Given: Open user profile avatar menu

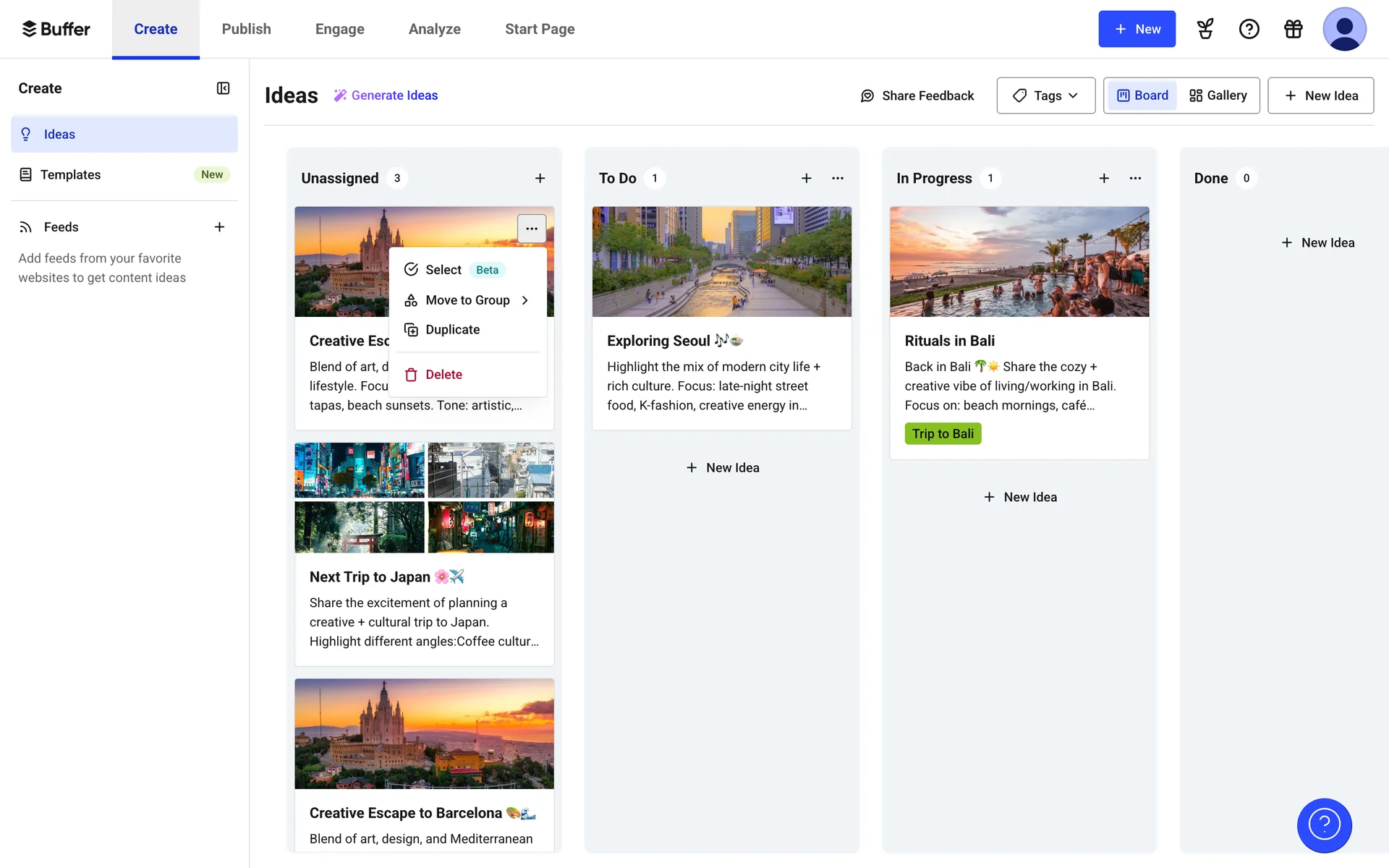Looking at the screenshot, I should point(1343,29).
